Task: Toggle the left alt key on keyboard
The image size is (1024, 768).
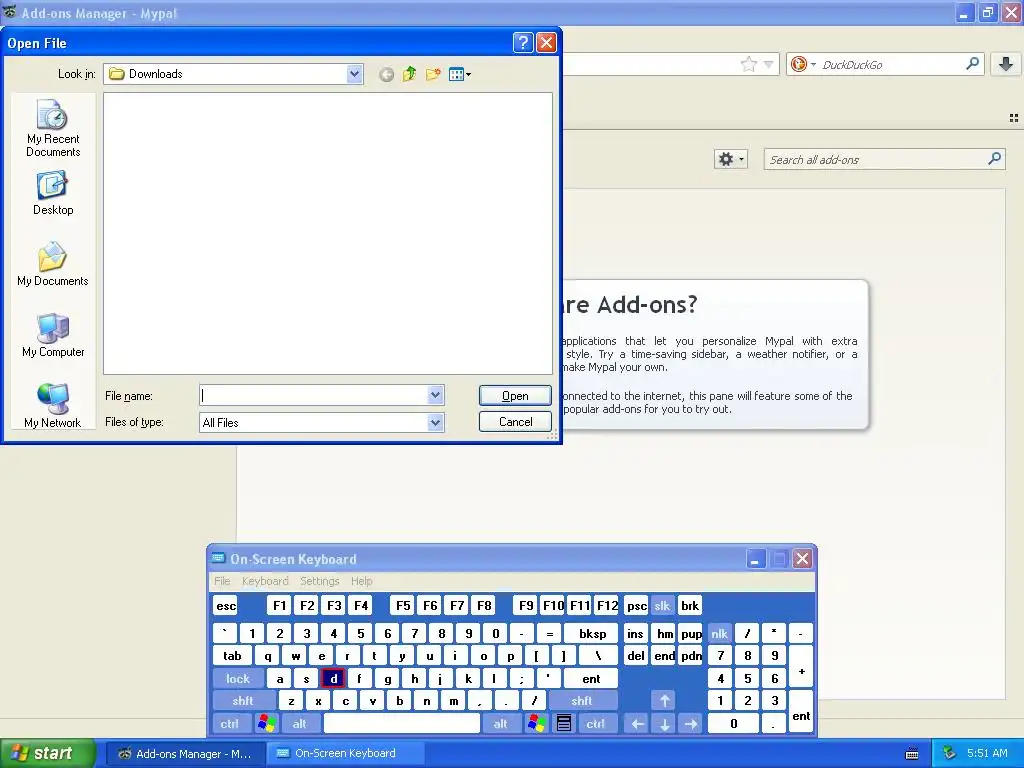Action: click(299, 723)
